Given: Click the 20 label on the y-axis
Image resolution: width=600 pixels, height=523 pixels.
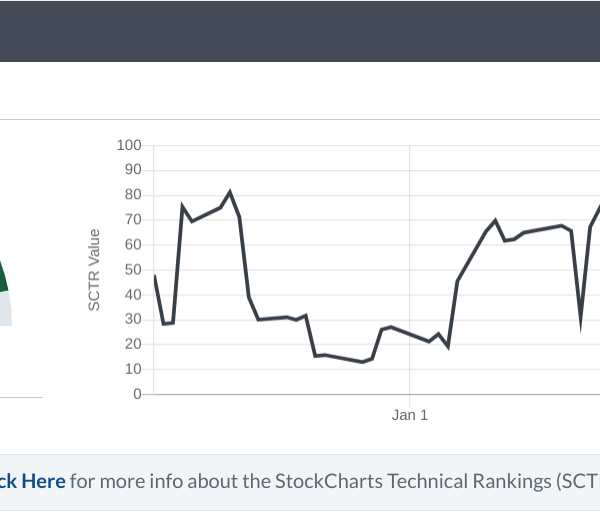Looking at the screenshot, I should pyautogui.click(x=133, y=344).
